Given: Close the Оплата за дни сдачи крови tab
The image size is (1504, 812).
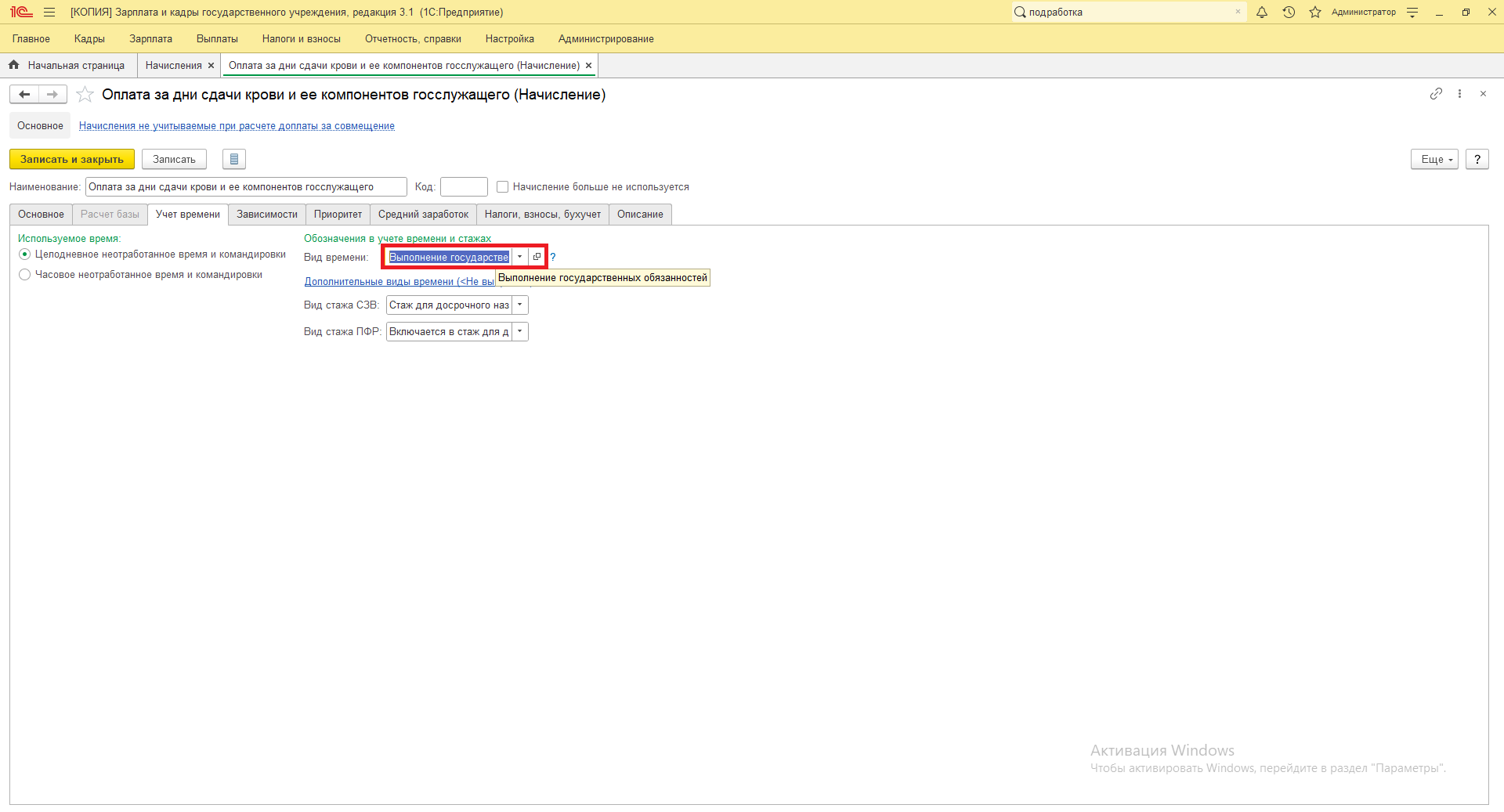Looking at the screenshot, I should (588, 66).
